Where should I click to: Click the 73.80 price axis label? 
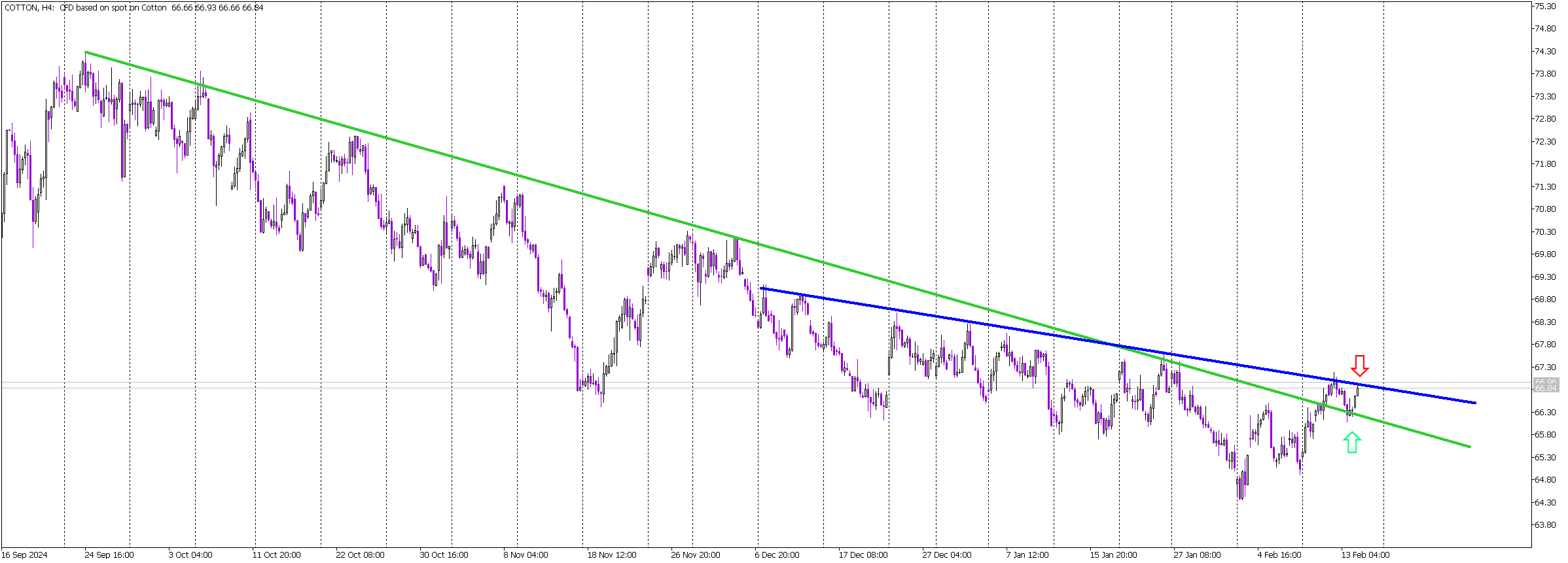coord(1546,74)
